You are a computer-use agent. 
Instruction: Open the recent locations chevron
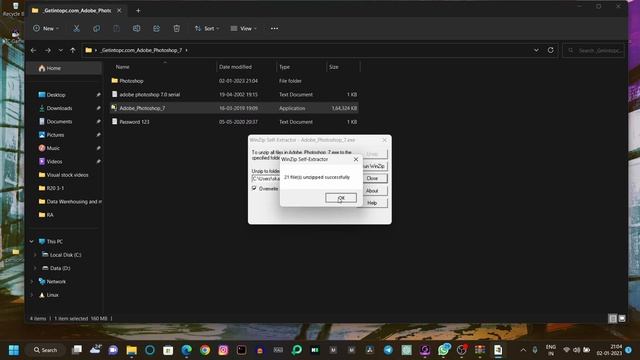tap(60, 50)
